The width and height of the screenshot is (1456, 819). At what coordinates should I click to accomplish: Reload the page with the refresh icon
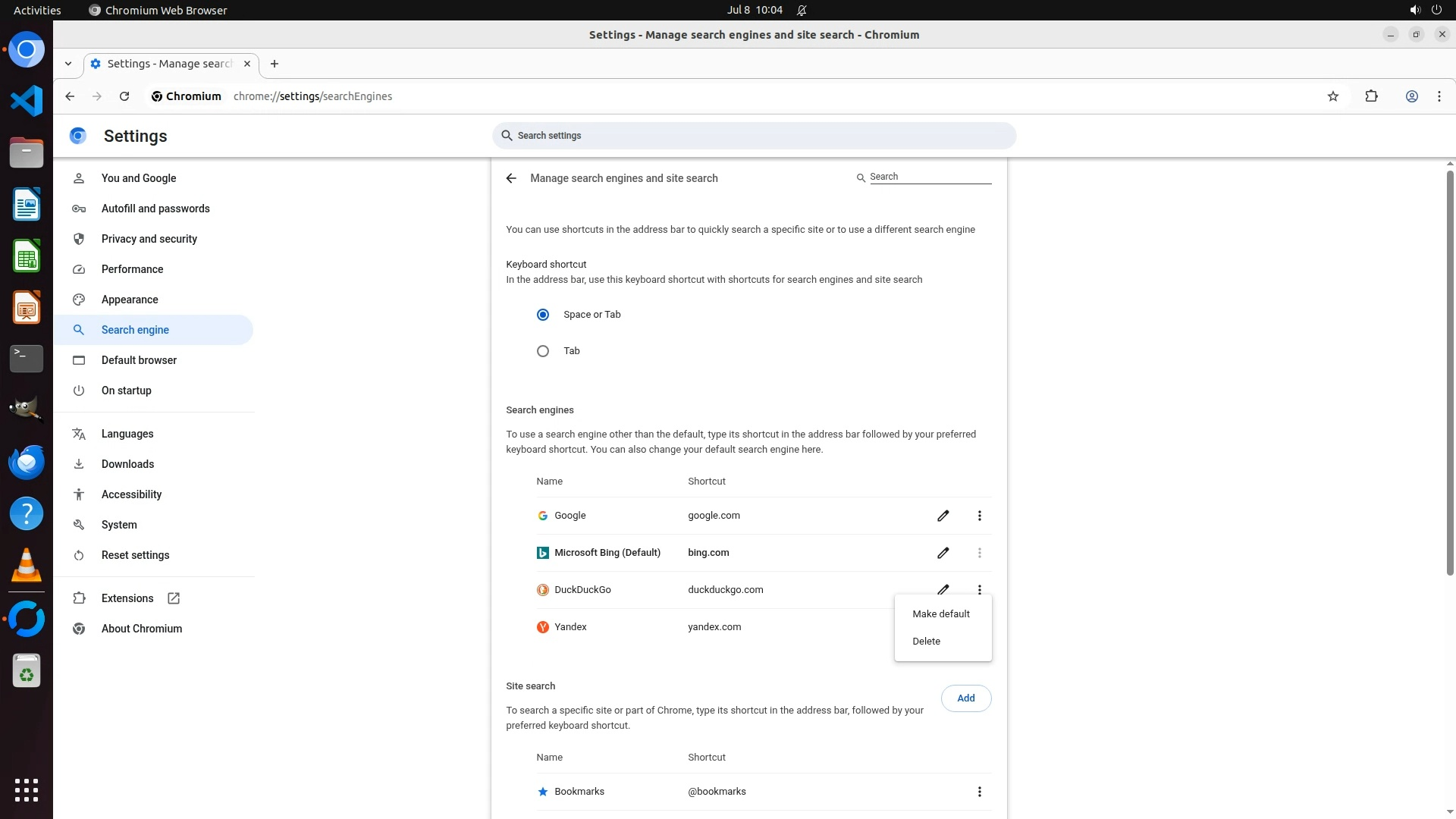click(124, 96)
